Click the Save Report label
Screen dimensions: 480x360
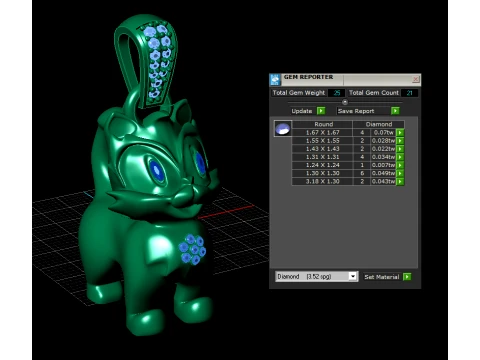(x=356, y=111)
